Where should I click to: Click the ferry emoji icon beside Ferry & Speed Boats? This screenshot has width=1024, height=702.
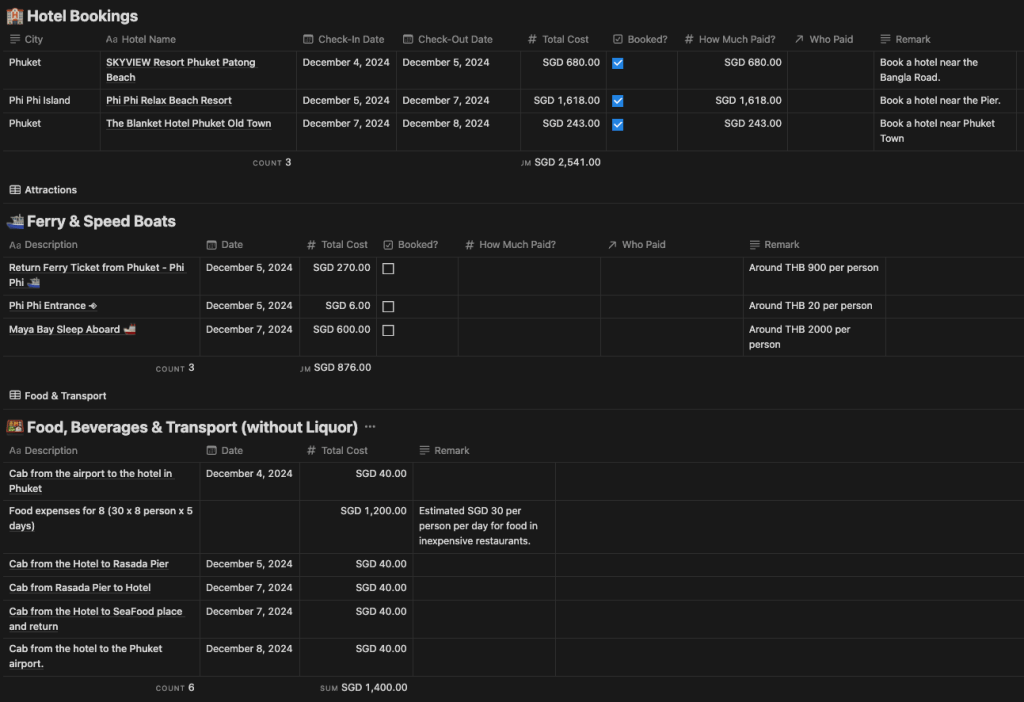15,221
